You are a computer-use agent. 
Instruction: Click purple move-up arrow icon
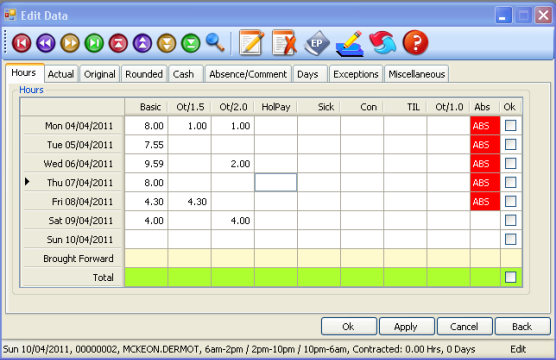(x=142, y=43)
